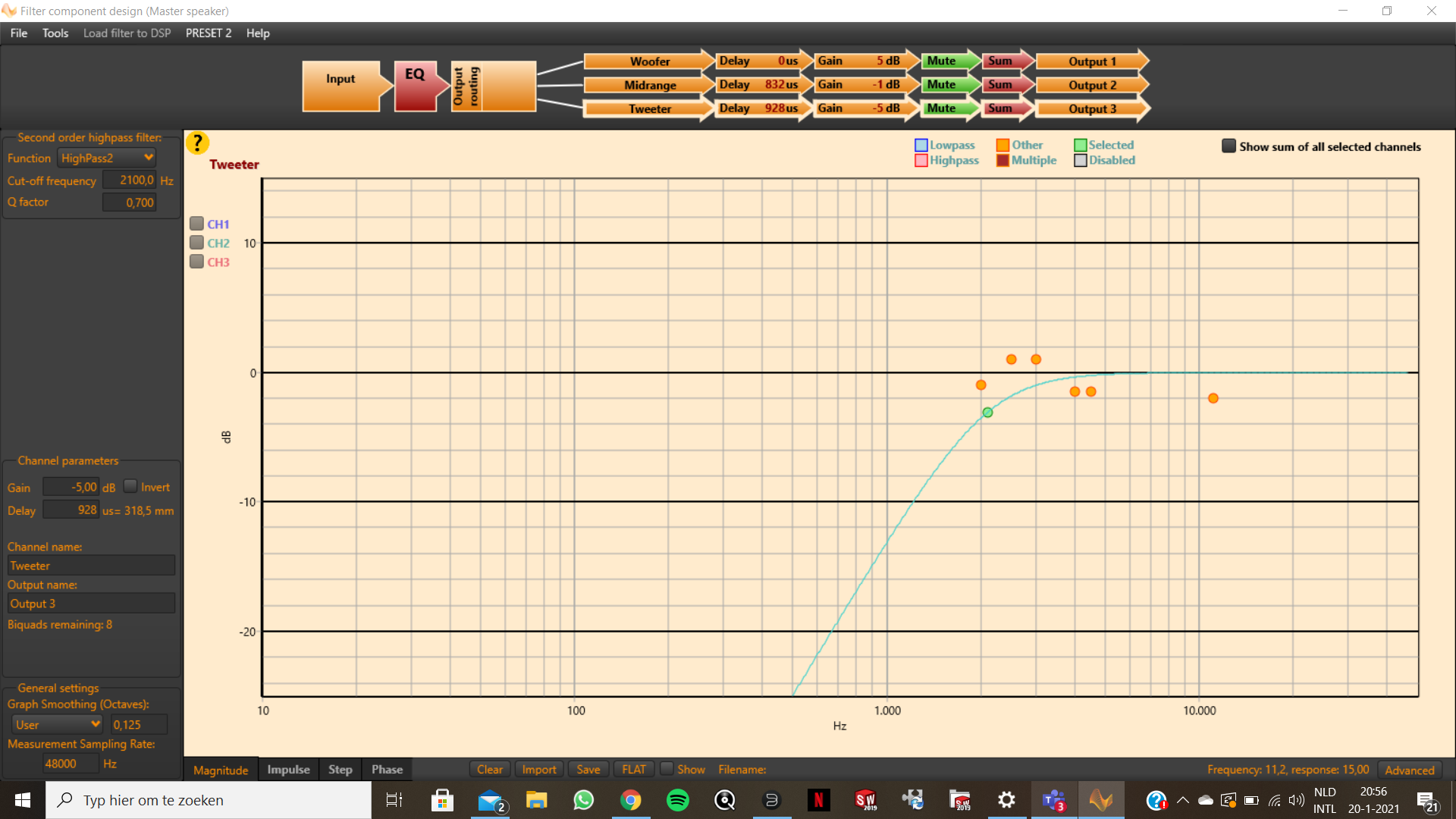The image size is (1456, 819).
Task: Click the Sum block for Tweeter row
Action: 1007,108
